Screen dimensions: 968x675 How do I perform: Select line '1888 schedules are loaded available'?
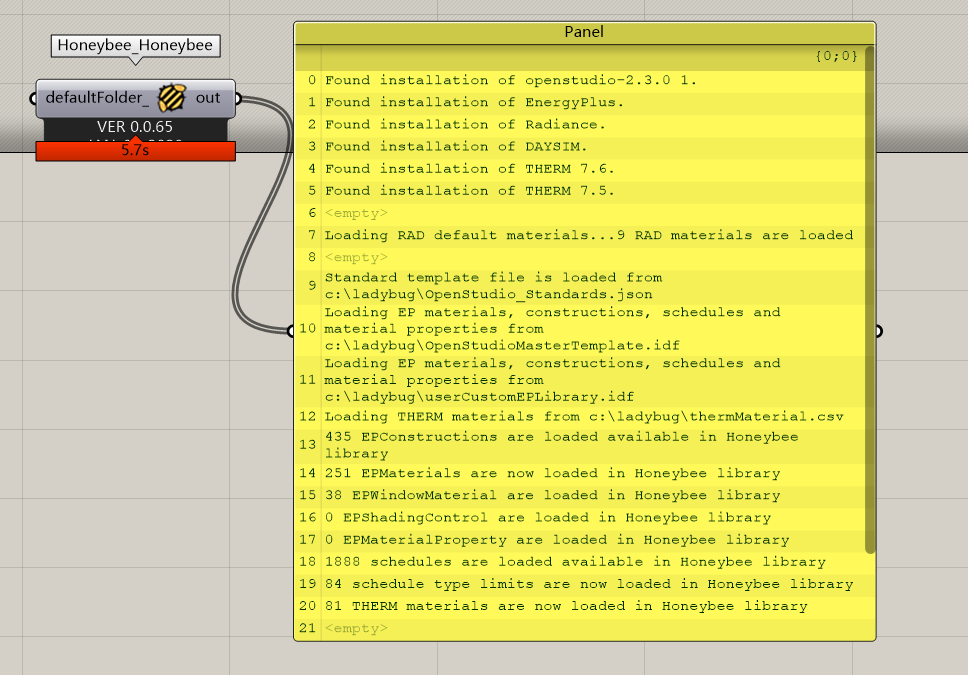[x=575, y=563]
